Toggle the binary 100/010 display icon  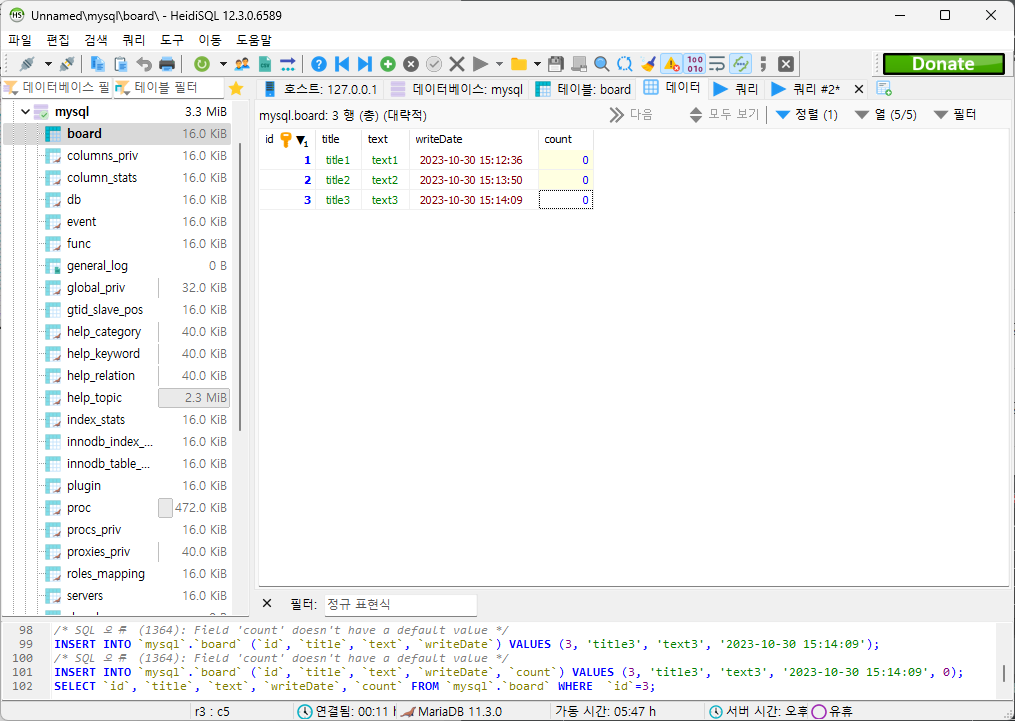coord(695,64)
